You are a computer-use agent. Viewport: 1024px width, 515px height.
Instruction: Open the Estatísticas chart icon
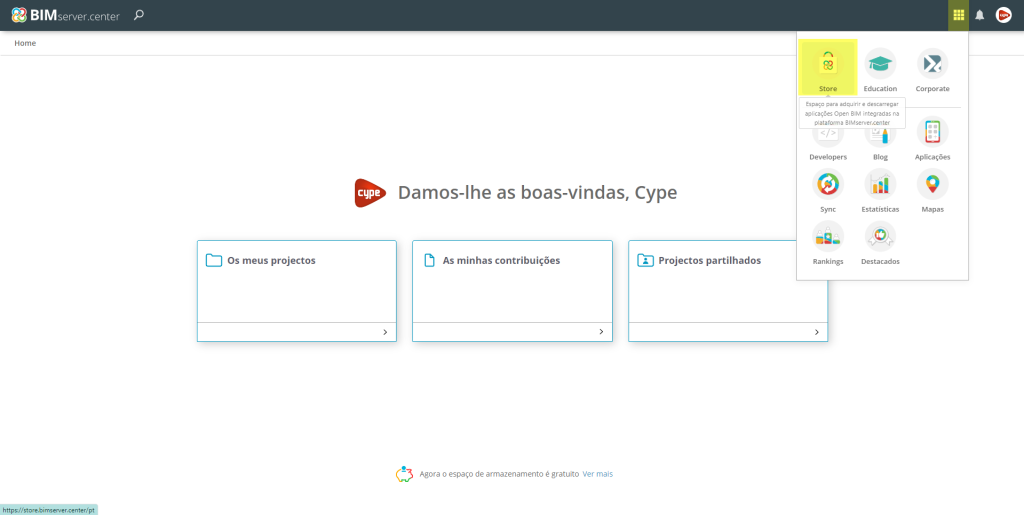click(880, 184)
